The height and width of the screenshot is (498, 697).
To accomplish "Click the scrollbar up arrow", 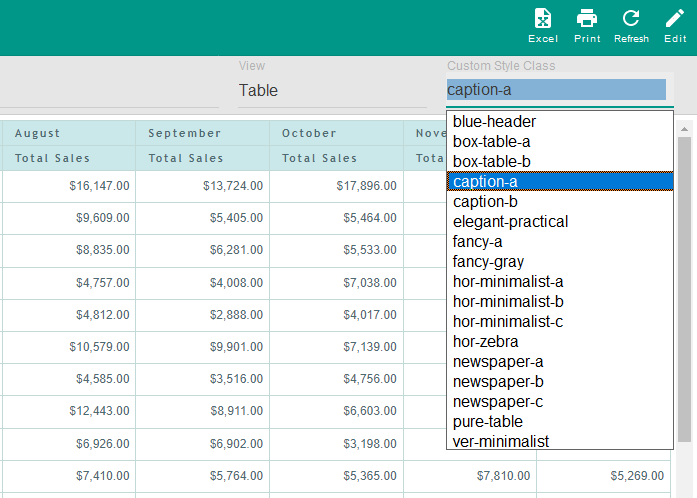I will (x=684, y=129).
